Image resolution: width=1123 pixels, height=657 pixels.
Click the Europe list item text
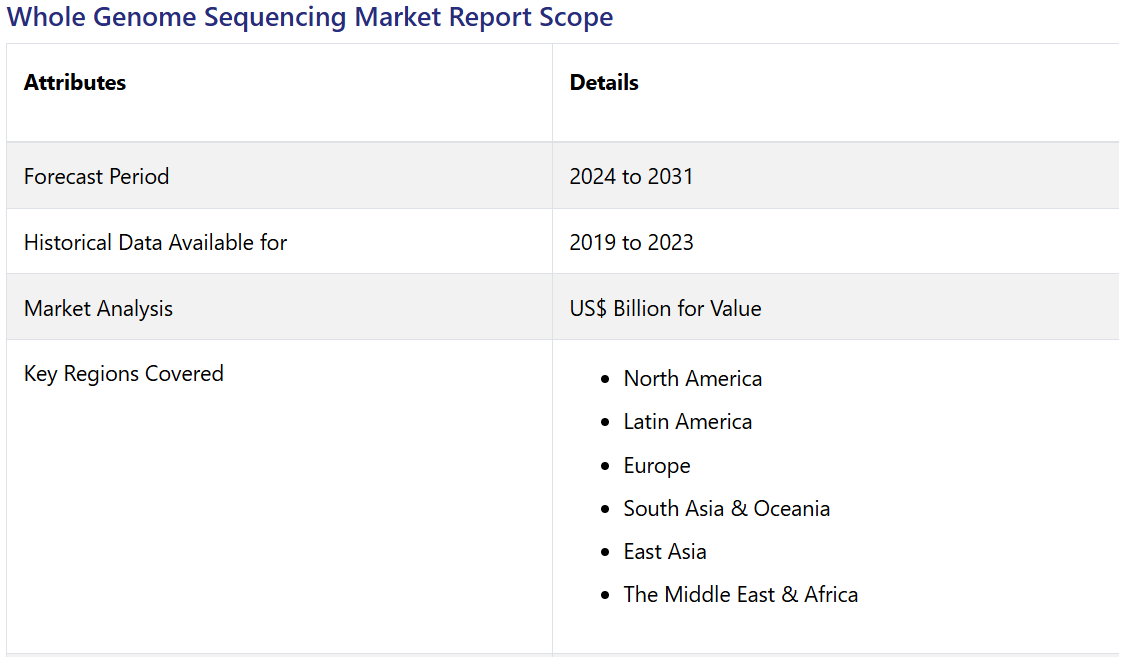pos(656,466)
